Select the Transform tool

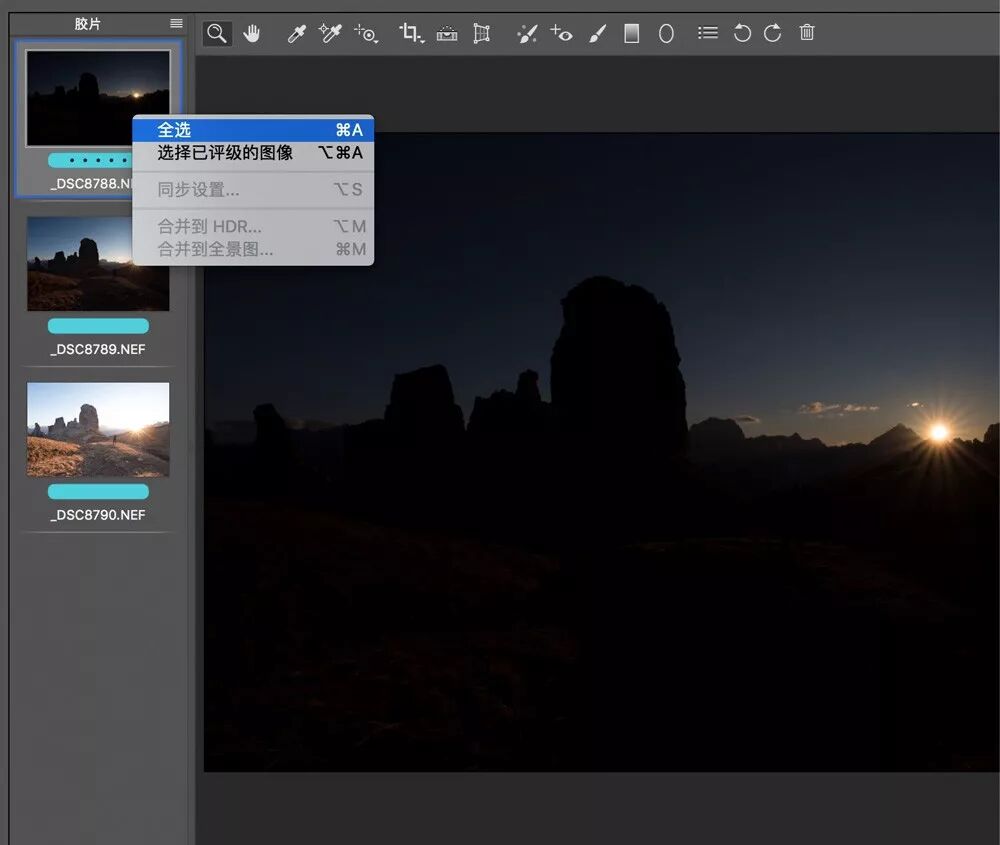482,33
